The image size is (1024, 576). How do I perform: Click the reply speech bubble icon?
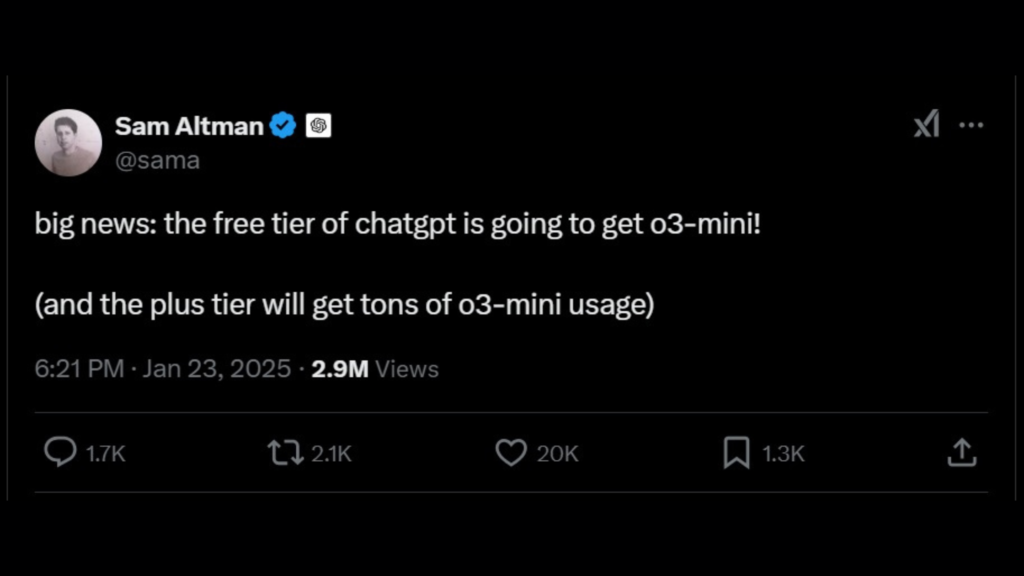point(60,452)
